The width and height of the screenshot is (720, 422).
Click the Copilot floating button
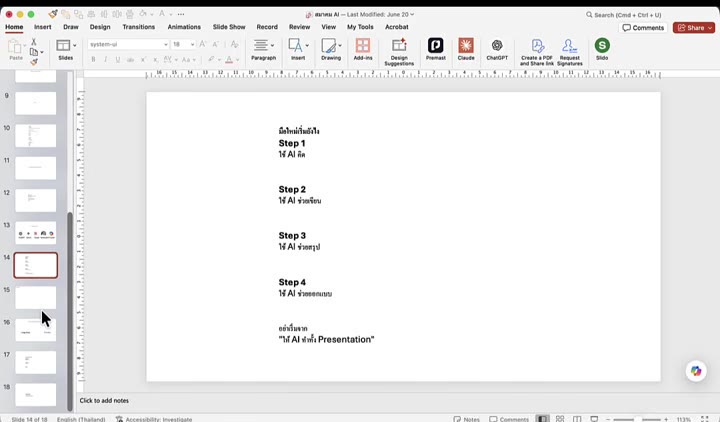click(696, 371)
